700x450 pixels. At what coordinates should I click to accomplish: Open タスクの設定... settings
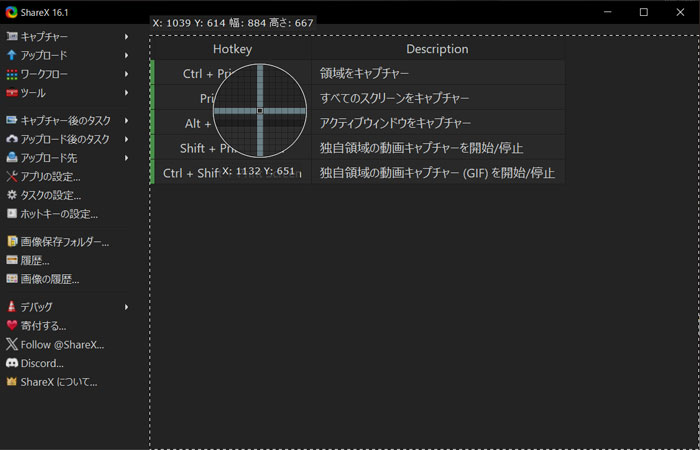click(x=51, y=196)
